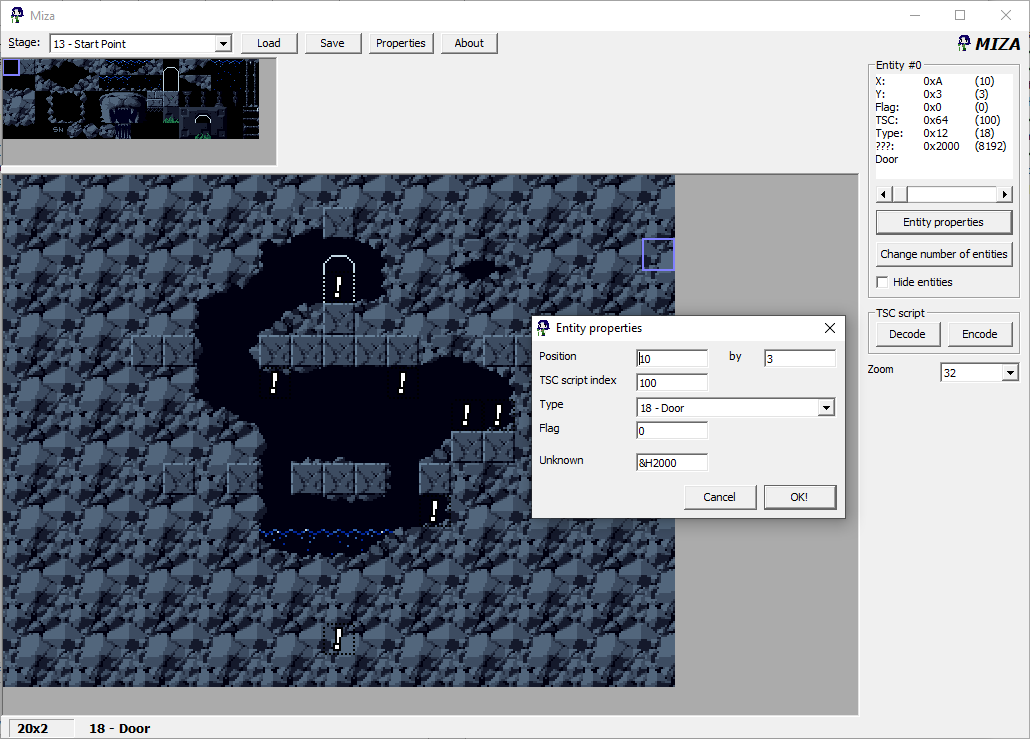Select the entity marker above the water

434,511
